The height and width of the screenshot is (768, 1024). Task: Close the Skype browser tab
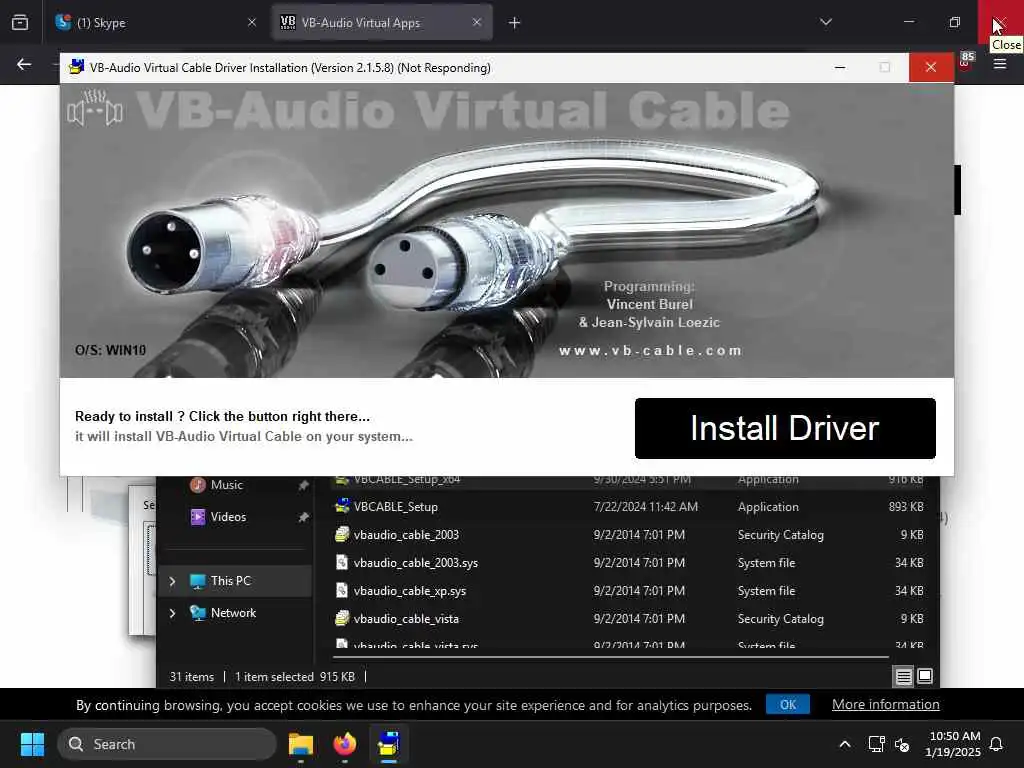coord(251,23)
